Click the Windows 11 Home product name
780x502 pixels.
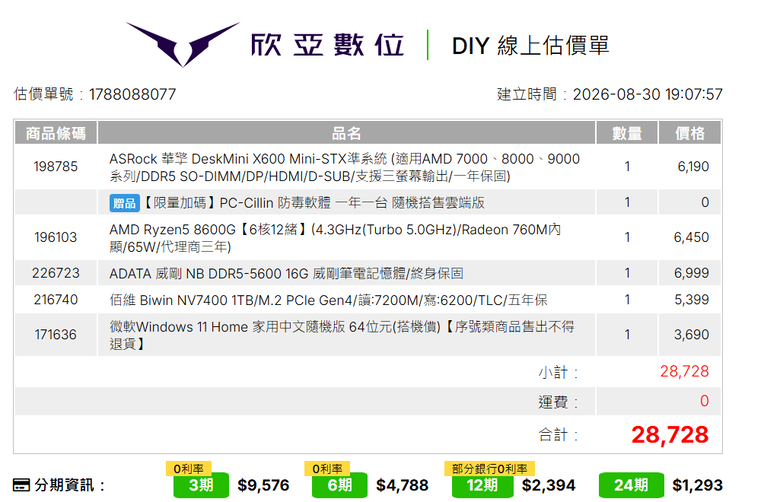342,335
